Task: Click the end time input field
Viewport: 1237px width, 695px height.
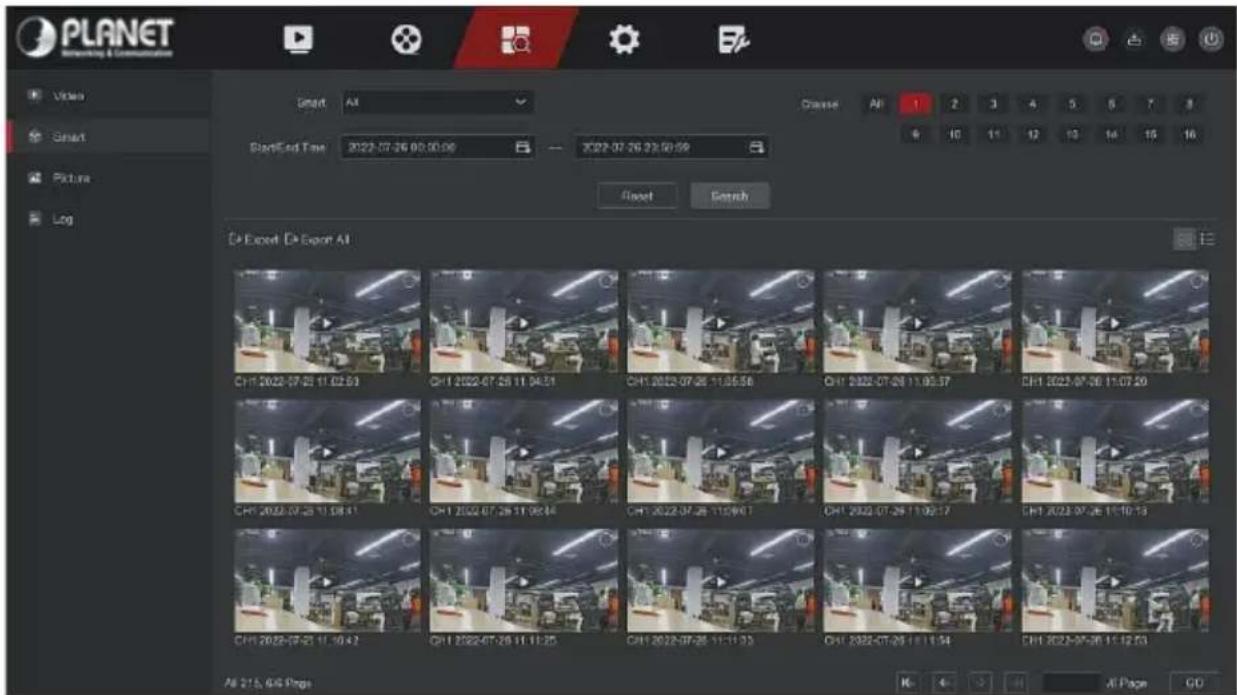Action: click(673, 148)
